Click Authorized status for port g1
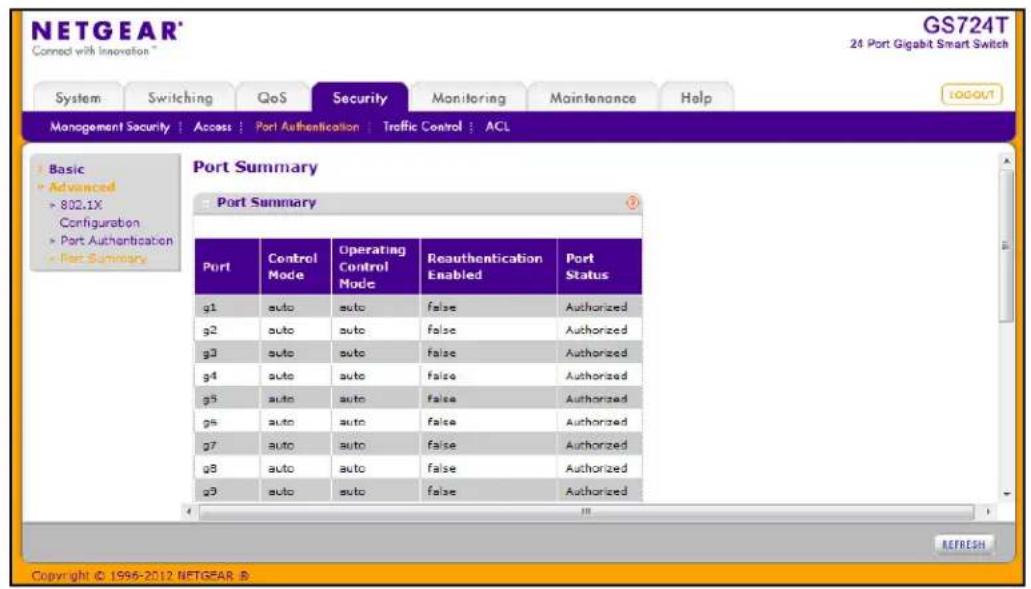 pyautogui.click(x=596, y=307)
